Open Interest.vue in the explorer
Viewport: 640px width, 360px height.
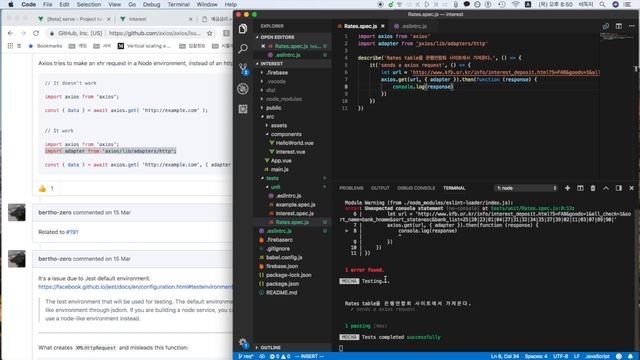click(290, 152)
